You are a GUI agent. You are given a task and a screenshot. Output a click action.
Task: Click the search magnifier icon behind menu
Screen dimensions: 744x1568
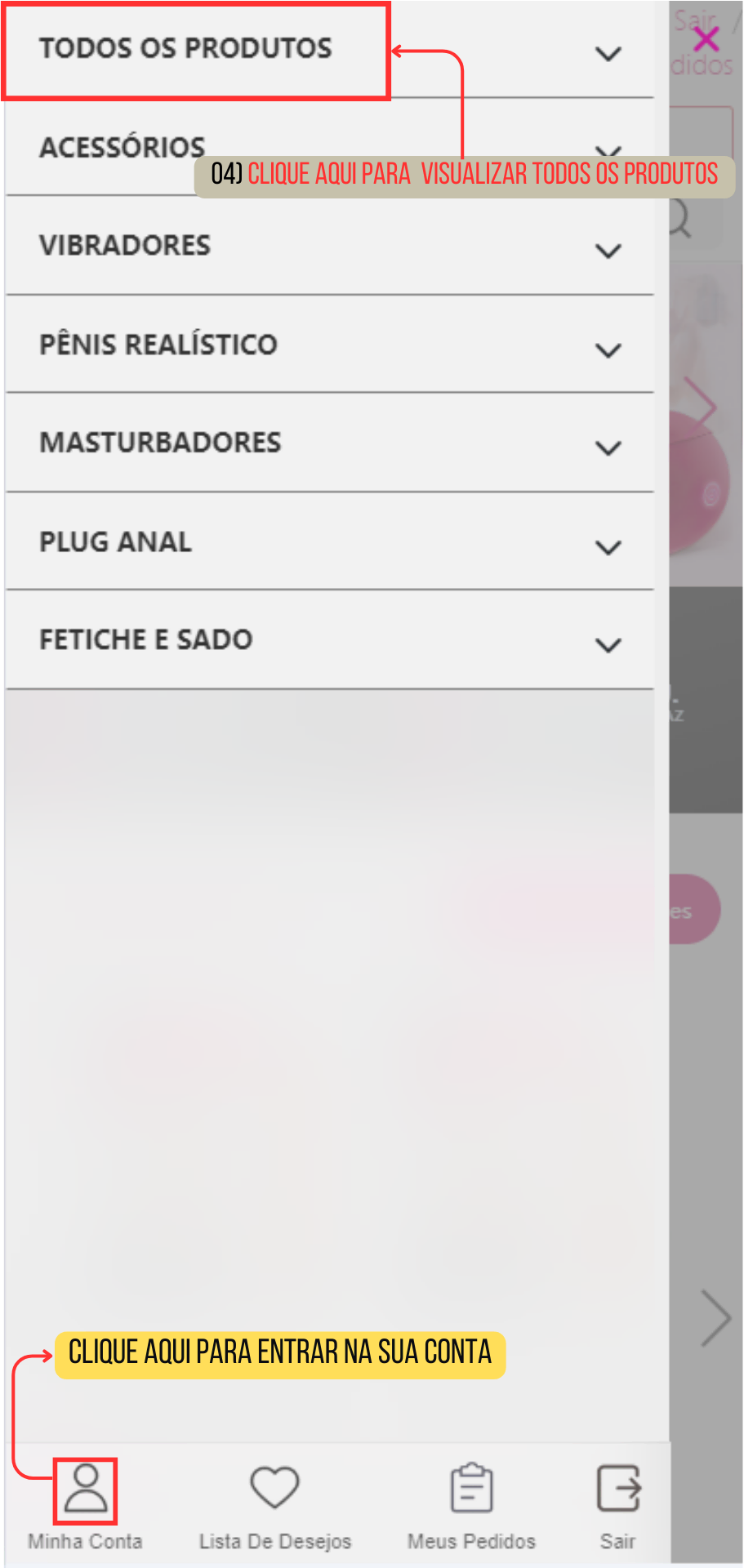(x=680, y=219)
